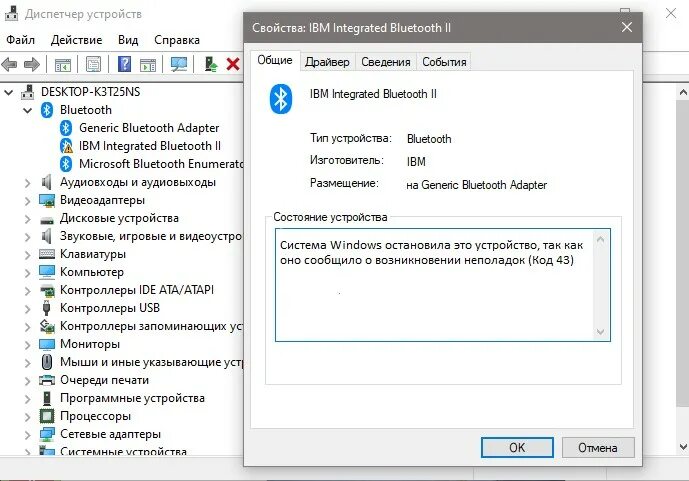Expand Мыши и иные указывающие устройства

point(28,362)
